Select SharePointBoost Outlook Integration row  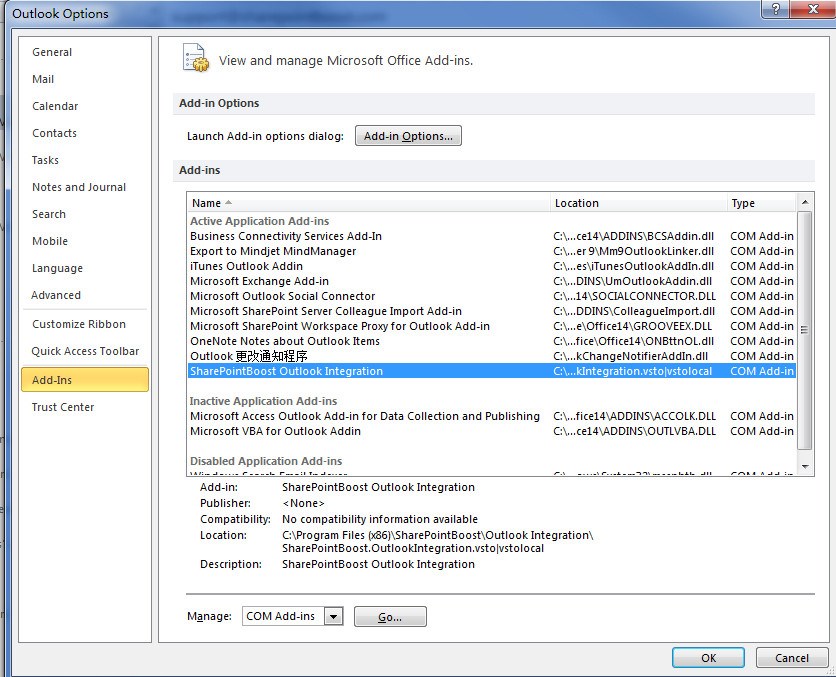click(492, 371)
